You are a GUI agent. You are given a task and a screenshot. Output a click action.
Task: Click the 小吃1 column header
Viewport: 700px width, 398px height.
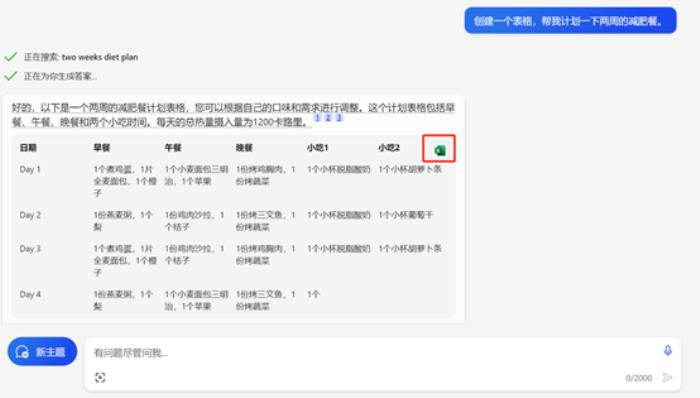point(317,148)
